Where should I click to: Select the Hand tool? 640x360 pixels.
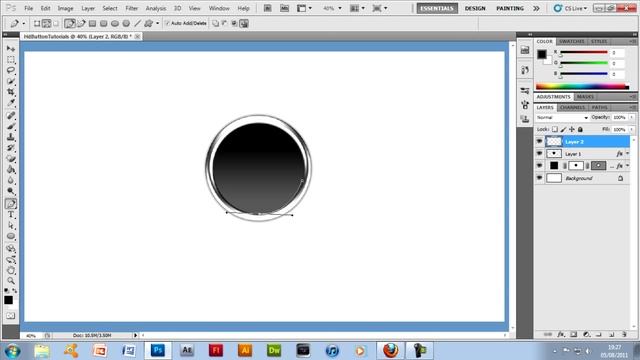click(x=11, y=270)
